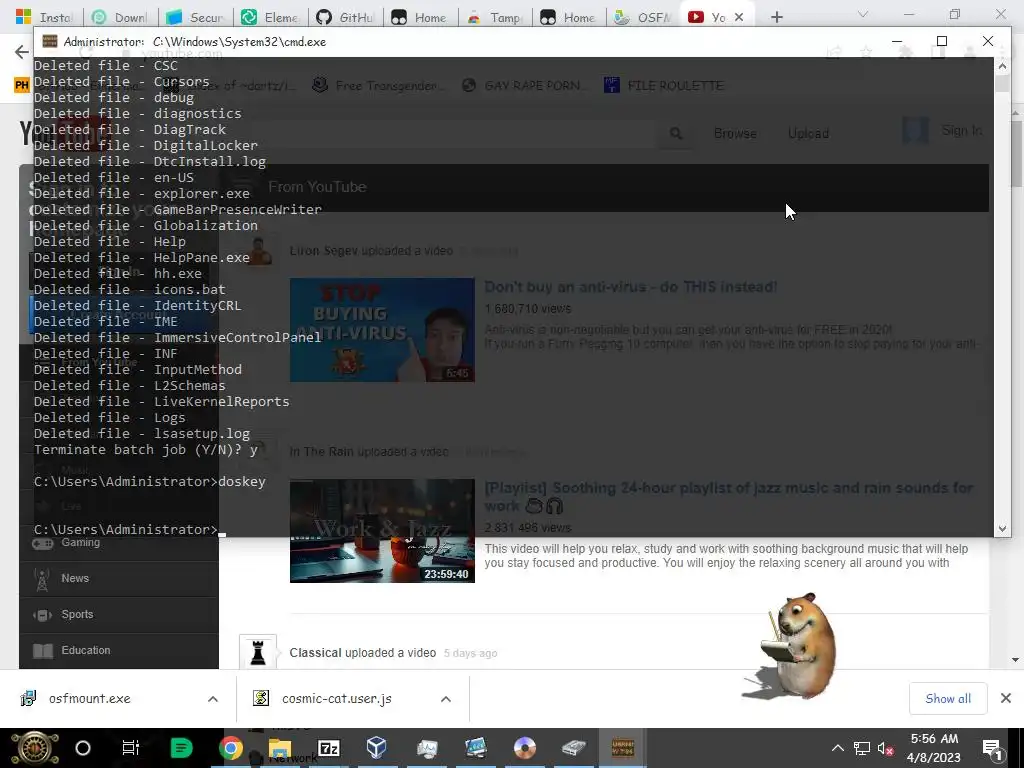Click the Gaming controller icon
1024x768 pixels.
click(42, 543)
